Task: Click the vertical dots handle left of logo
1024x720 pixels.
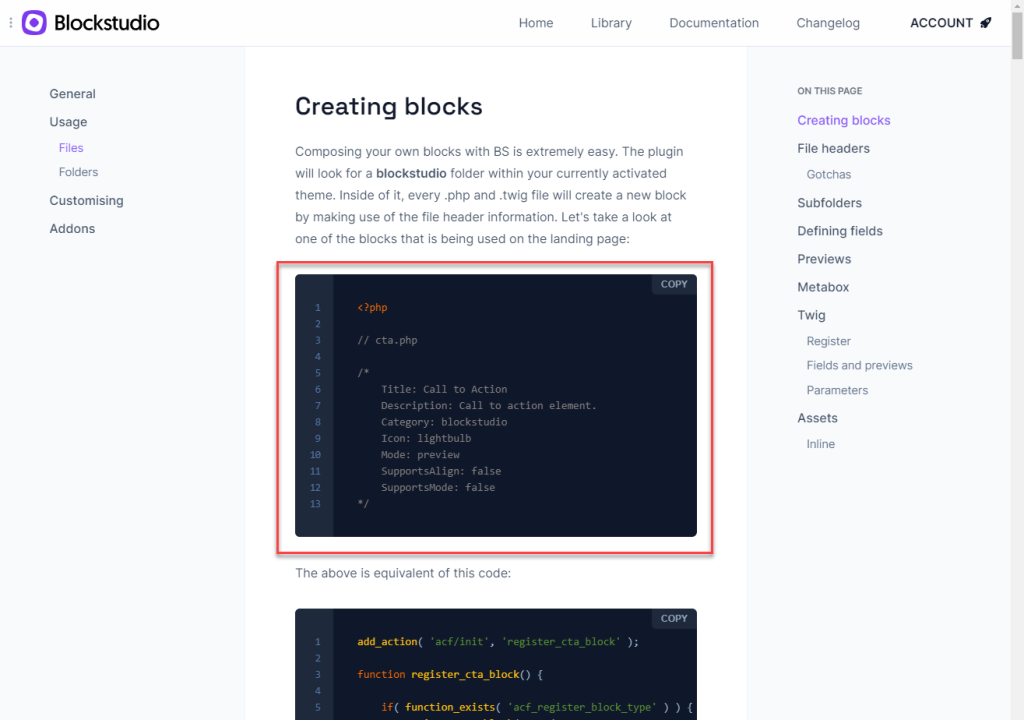Action: coord(10,23)
